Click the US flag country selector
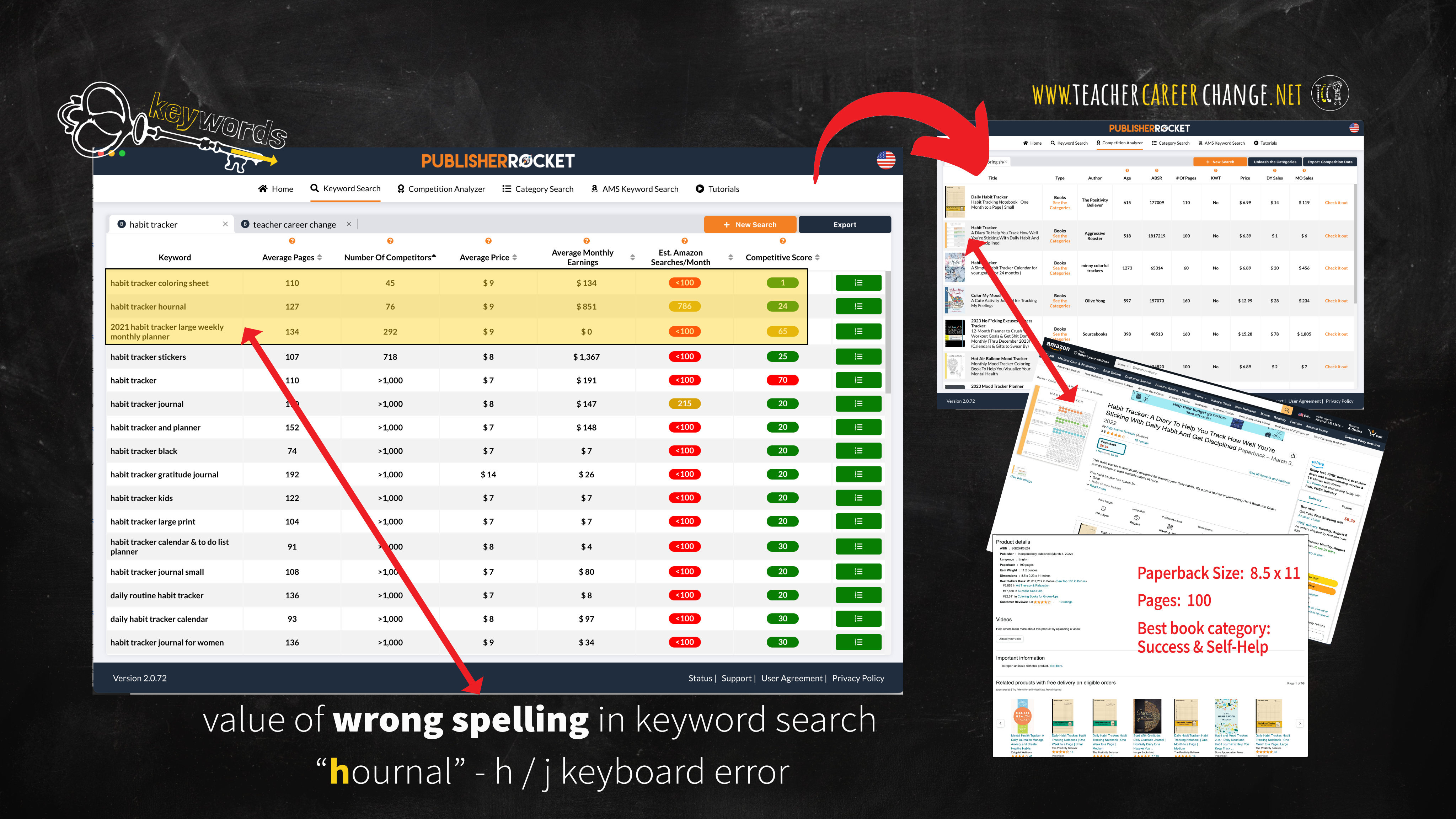The height and width of the screenshot is (819, 1456). tap(886, 160)
